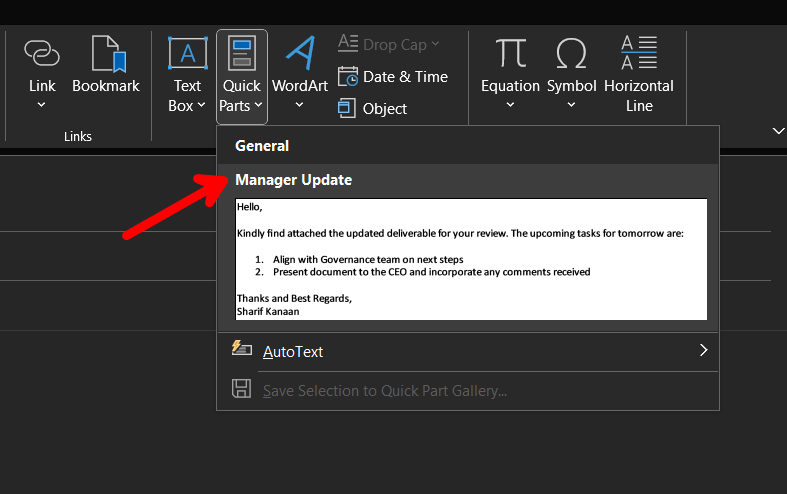Viewport: 787px width, 494px height.
Task: Select the Text Box icon
Action: click(x=187, y=54)
